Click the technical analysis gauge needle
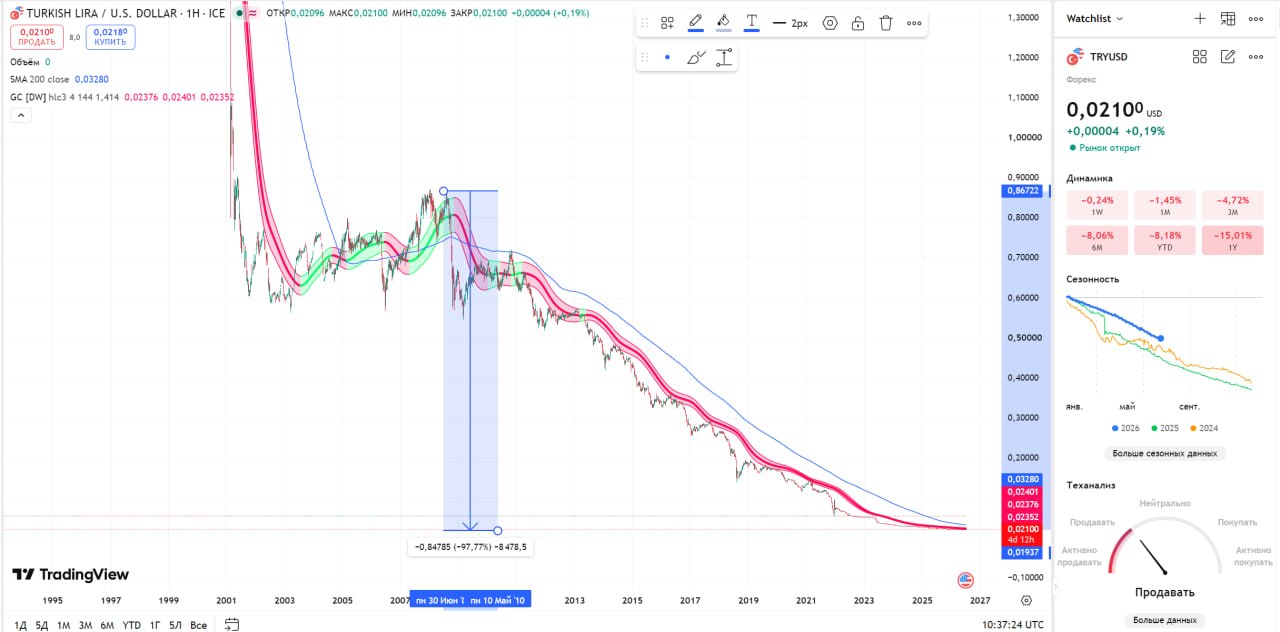Screen dimensions: 1280x632 [x=1152, y=558]
